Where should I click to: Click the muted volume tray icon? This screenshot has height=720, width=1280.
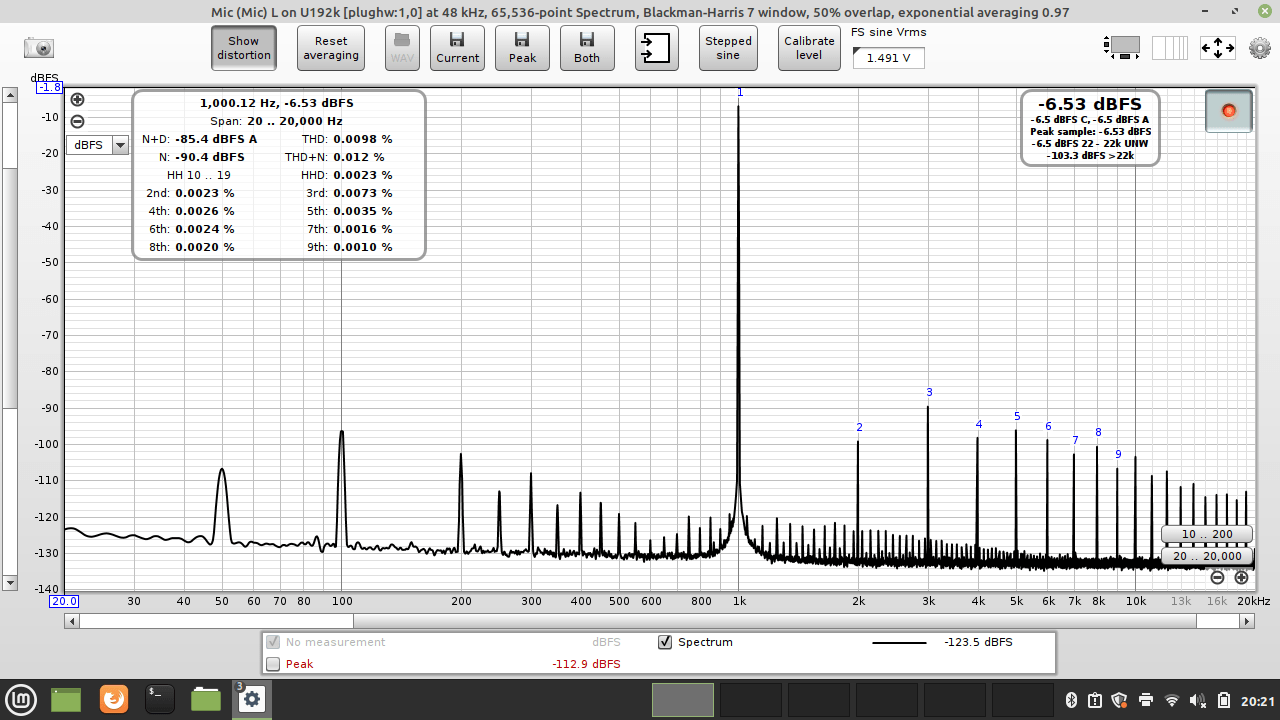click(x=1198, y=700)
